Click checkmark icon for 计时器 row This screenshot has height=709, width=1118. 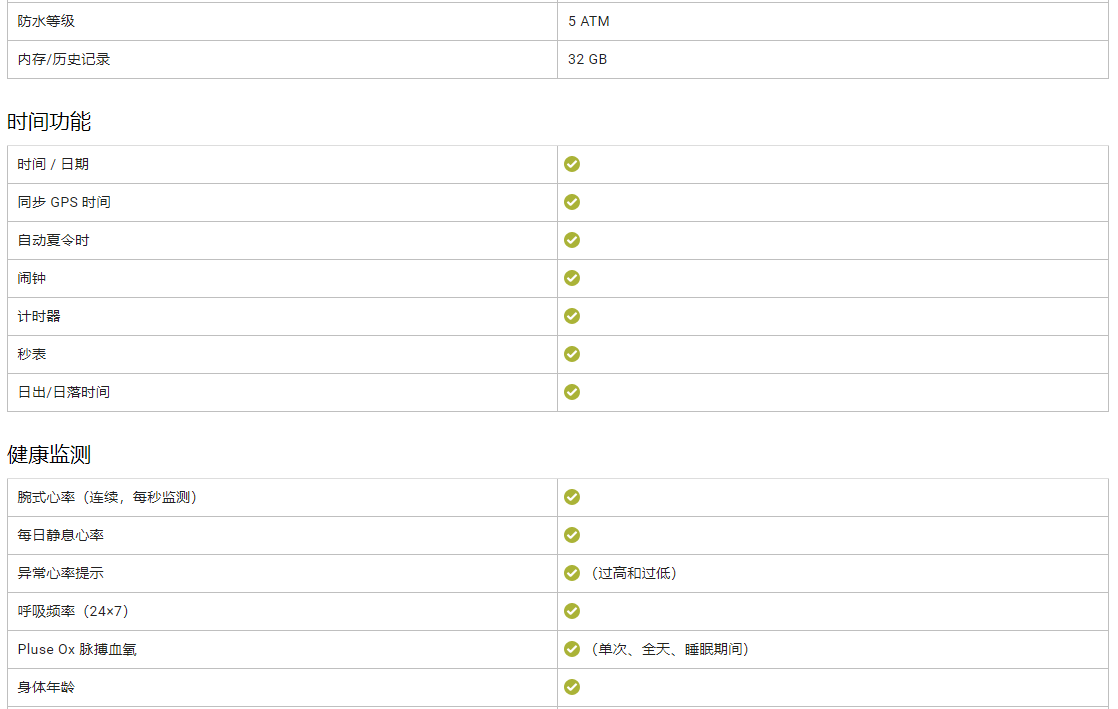(x=572, y=316)
